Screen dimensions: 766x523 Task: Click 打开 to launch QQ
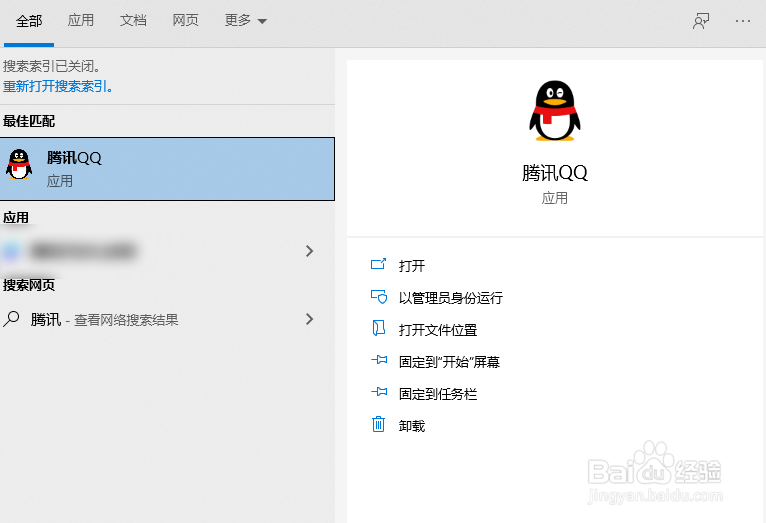412,266
